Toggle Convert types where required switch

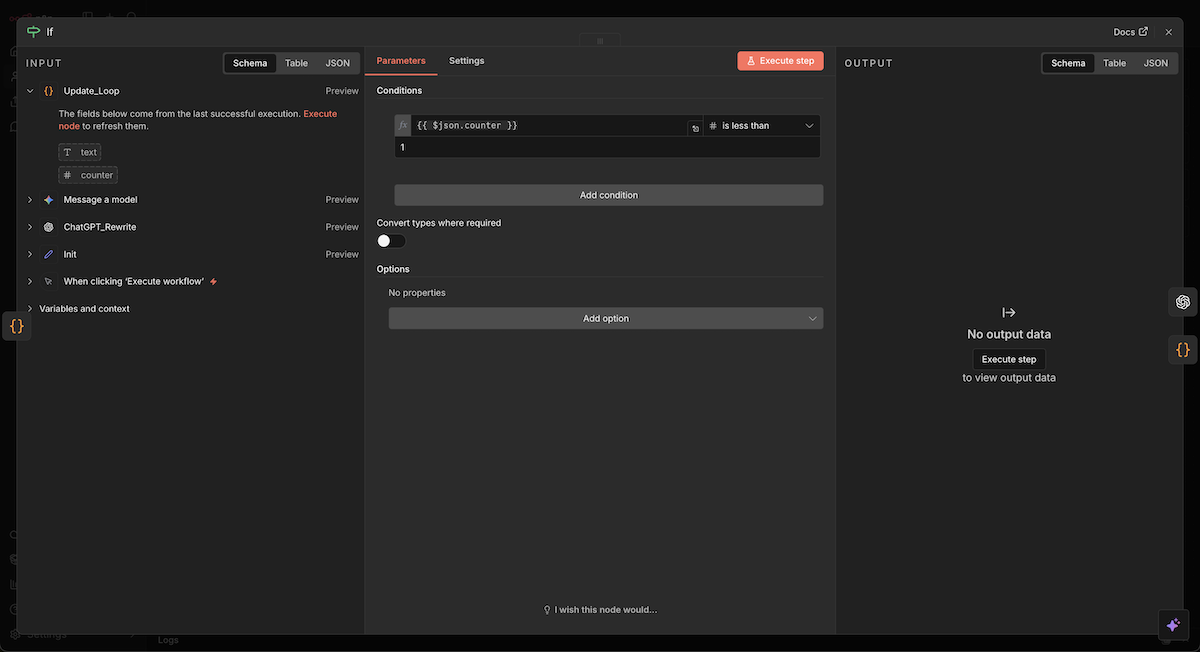(391, 241)
